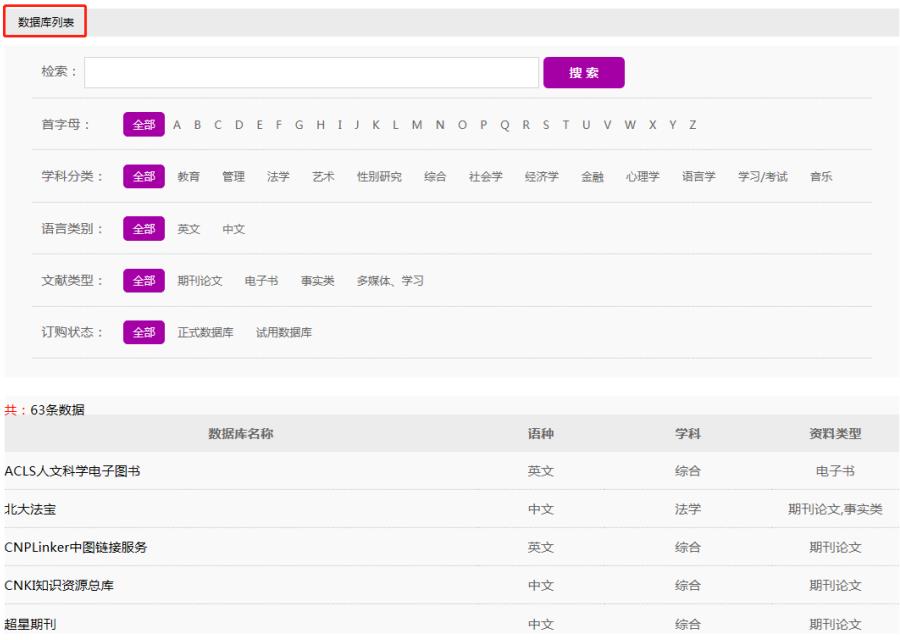Viewport: 900px width, 640px height.
Task: Select 全部 in the 首字母 row
Action: coord(143,125)
